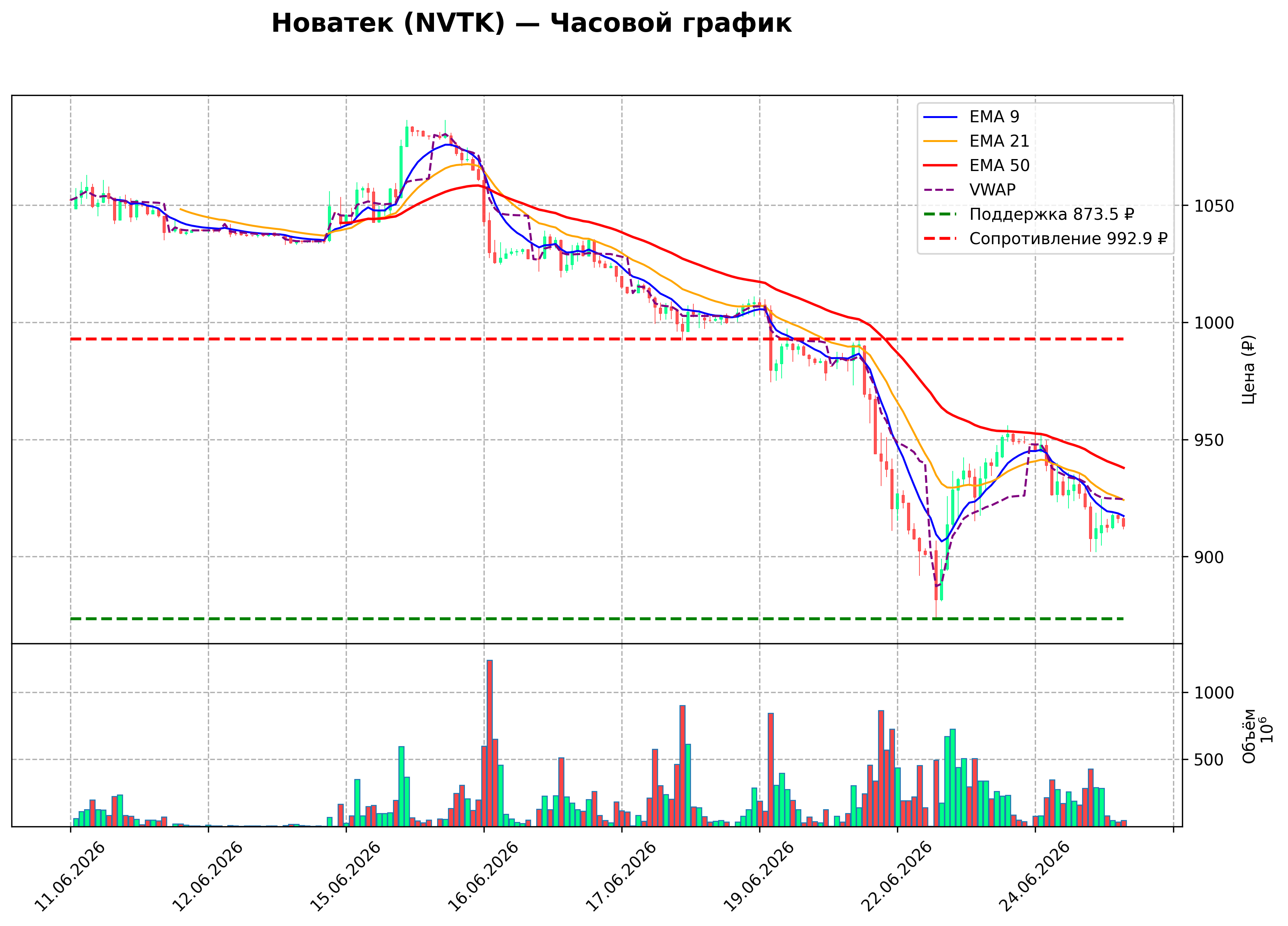Click the EMA 50 legend entry

coord(976,166)
